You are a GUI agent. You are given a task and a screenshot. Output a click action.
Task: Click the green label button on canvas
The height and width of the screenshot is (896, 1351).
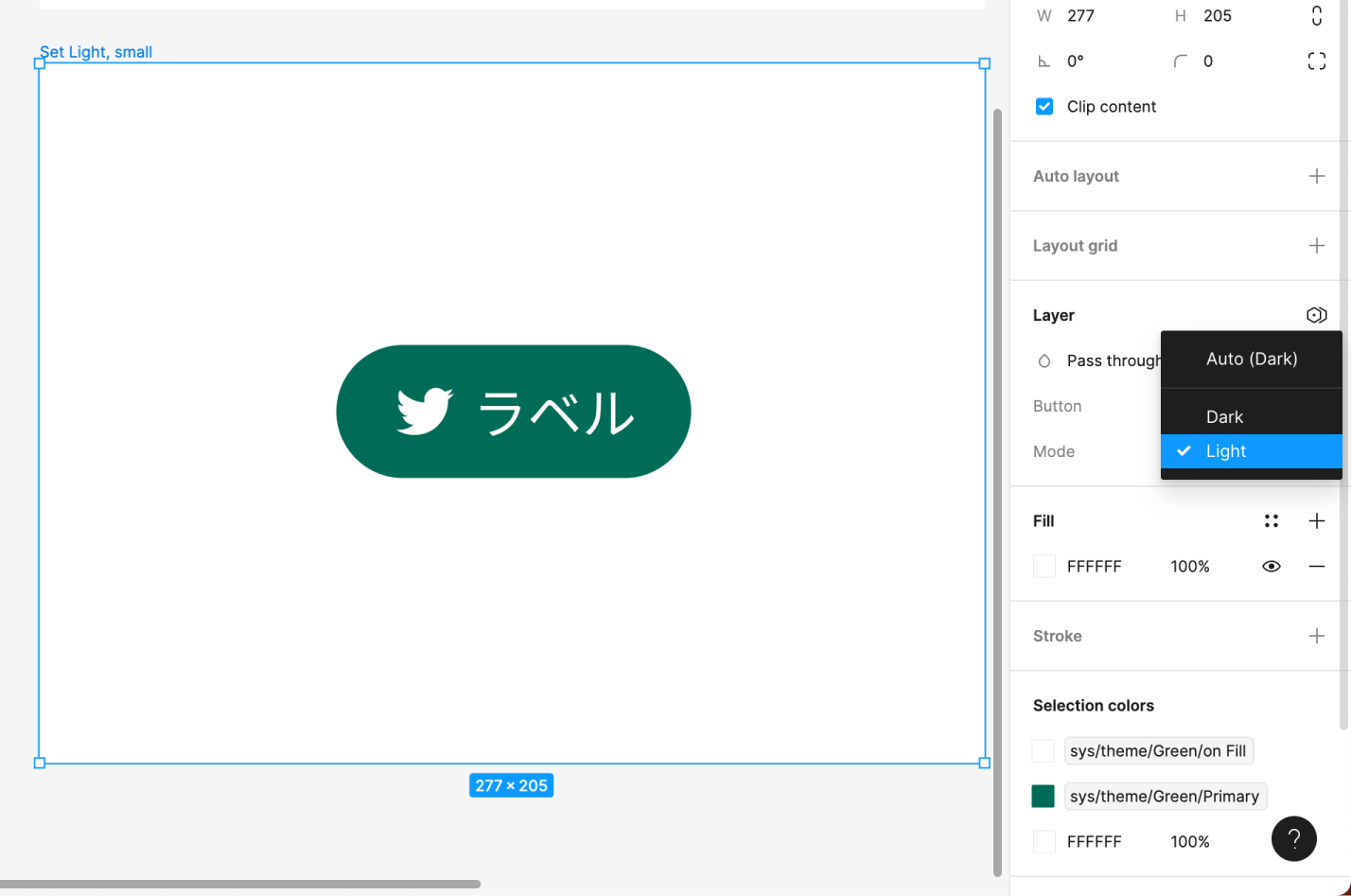click(514, 412)
